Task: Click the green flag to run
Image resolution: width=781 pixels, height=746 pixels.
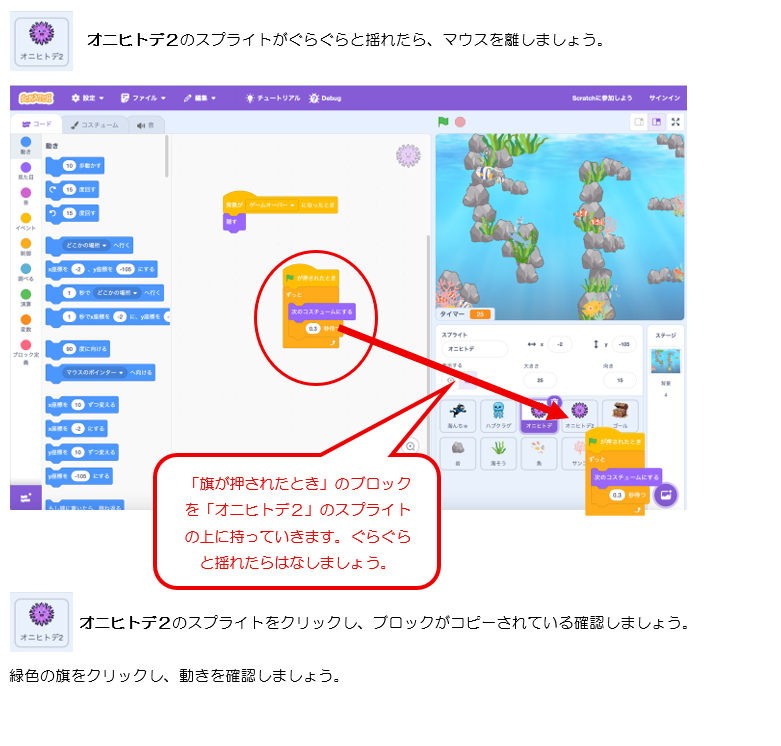Action: point(444,122)
